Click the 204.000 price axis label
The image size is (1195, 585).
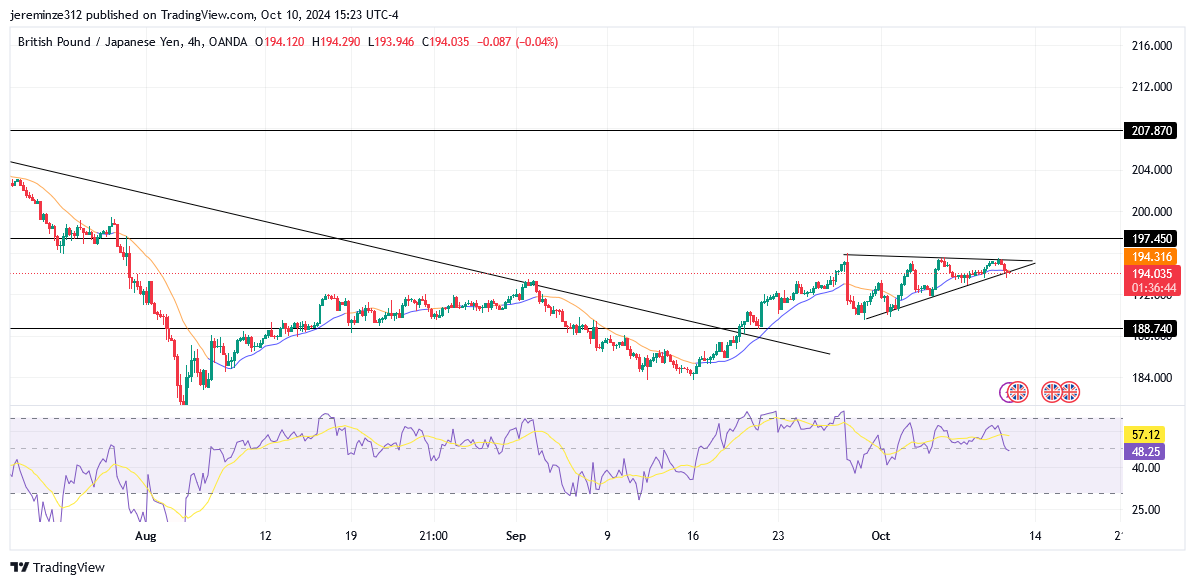1152,170
